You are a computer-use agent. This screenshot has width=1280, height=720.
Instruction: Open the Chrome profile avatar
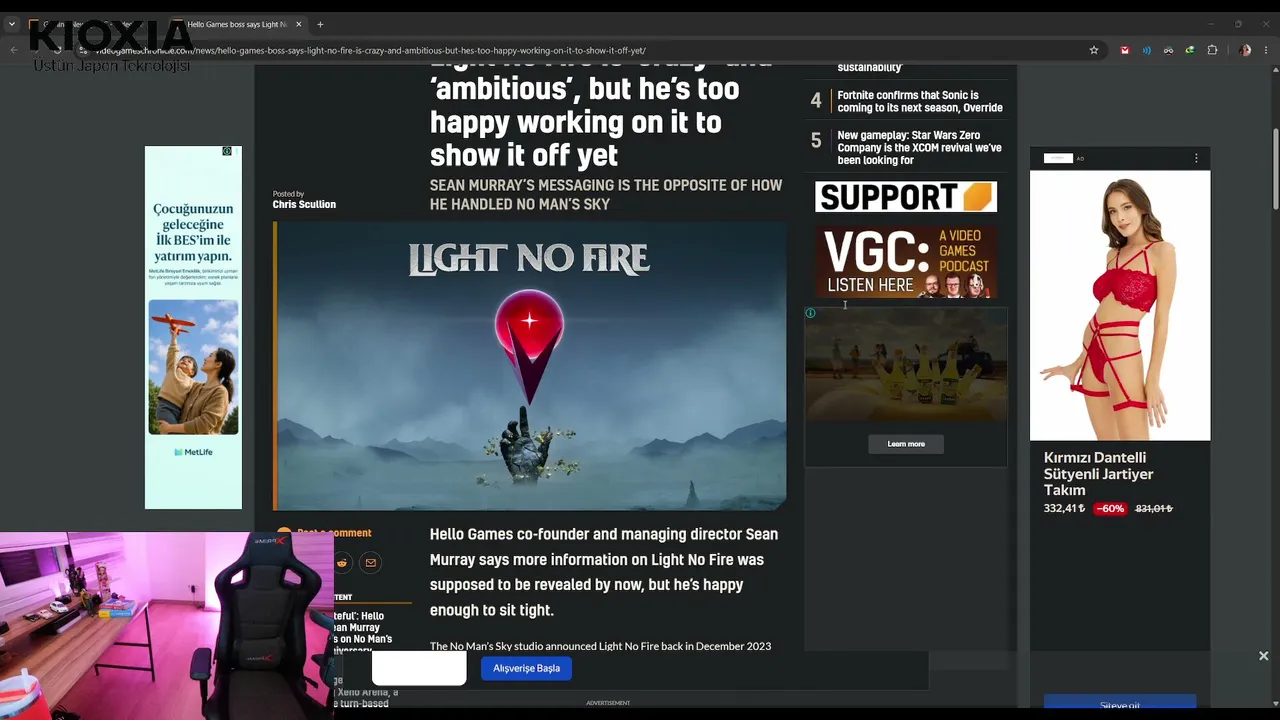click(1245, 50)
